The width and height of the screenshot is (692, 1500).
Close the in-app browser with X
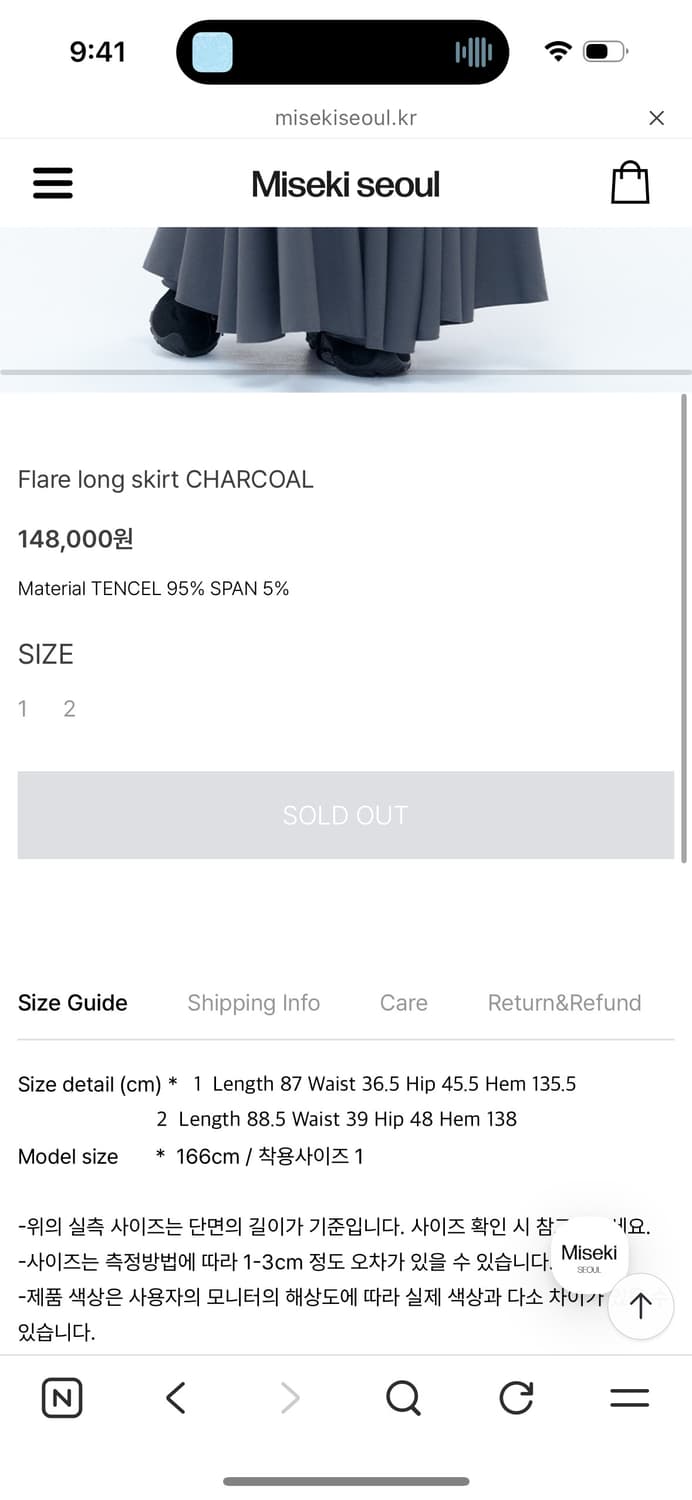pyautogui.click(x=656, y=118)
